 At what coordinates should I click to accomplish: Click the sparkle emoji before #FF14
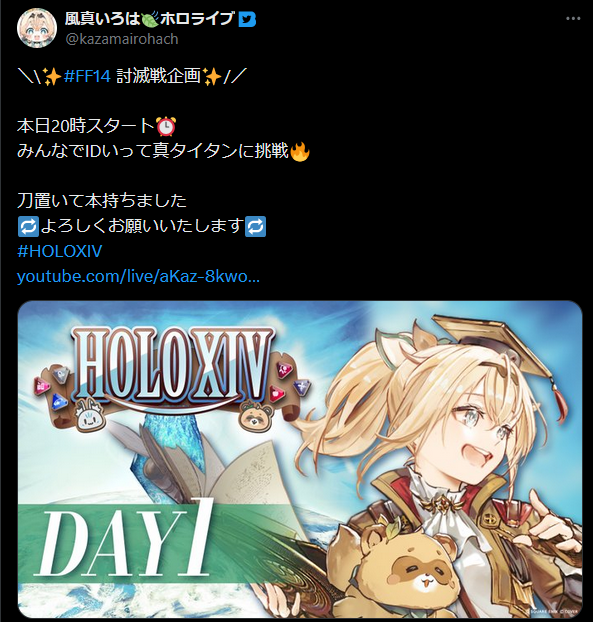[x=52, y=76]
